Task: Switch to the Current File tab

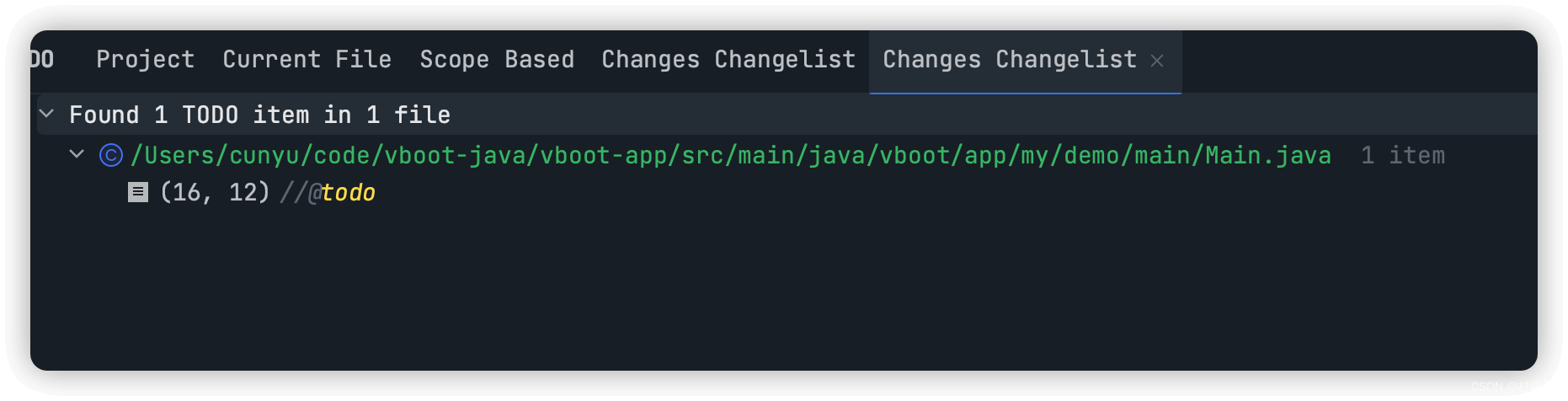Action: click(x=307, y=60)
